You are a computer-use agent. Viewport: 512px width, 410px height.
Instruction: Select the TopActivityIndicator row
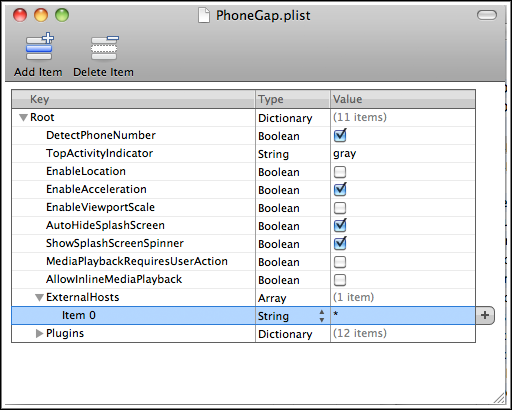pos(243,154)
